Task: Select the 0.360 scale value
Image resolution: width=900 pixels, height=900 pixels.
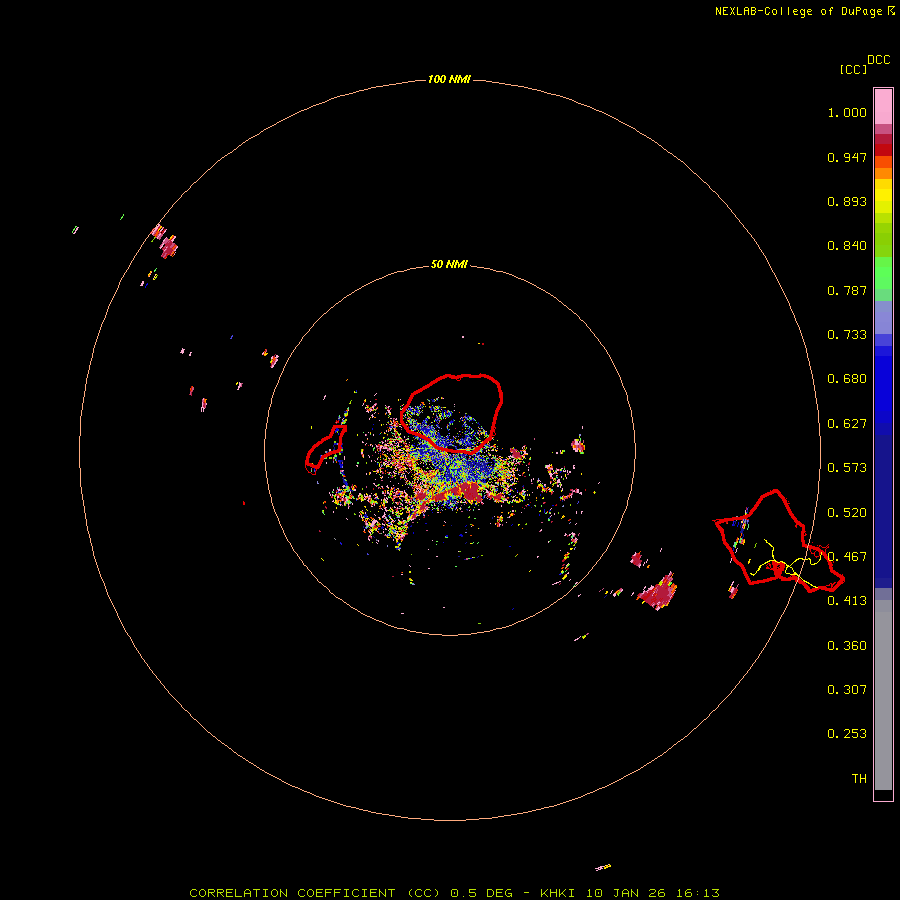Action: coord(847,646)
